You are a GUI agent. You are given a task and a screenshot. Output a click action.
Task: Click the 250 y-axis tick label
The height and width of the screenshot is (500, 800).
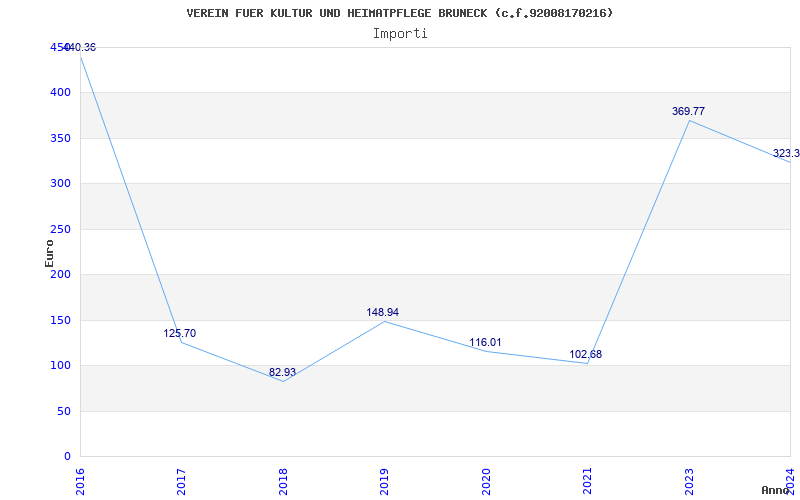[60, 230]
